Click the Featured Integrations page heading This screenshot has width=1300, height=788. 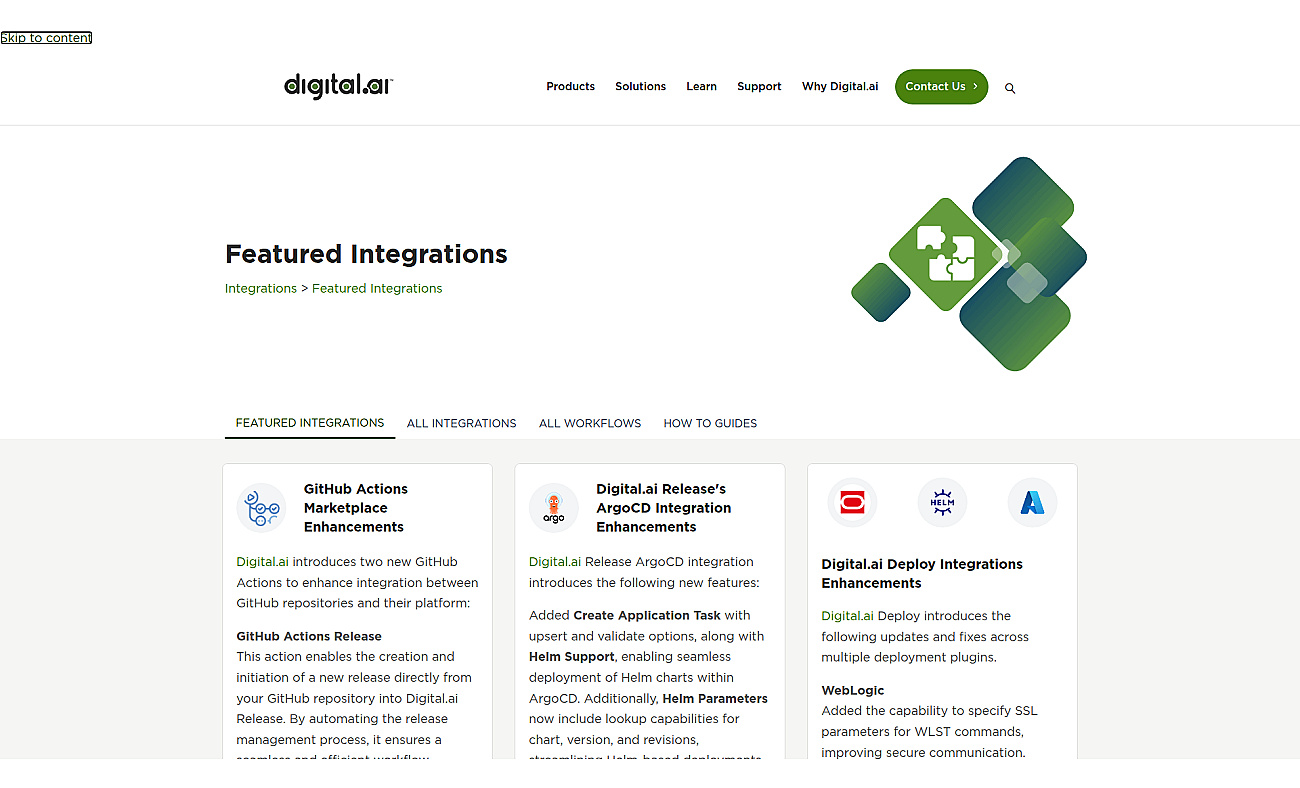[366, 254]
